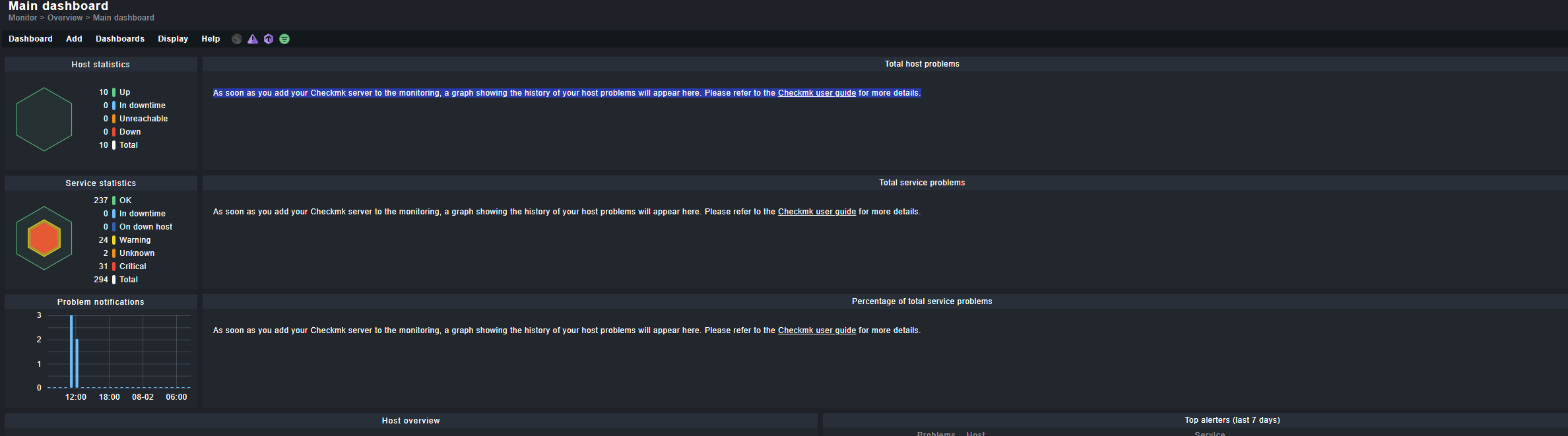Expand the Display menu
This screenshot has width=1568, height=436.
(x=173, y=39)
